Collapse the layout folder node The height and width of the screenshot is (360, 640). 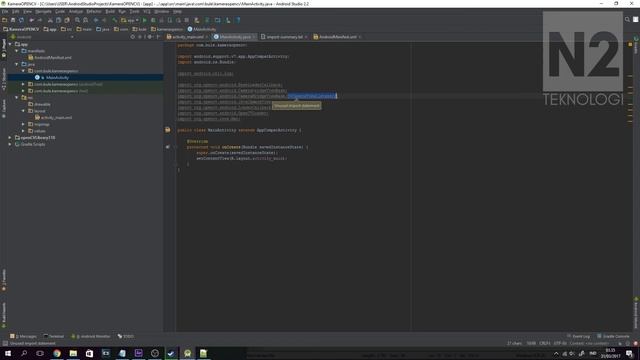[x=23, y=111]
